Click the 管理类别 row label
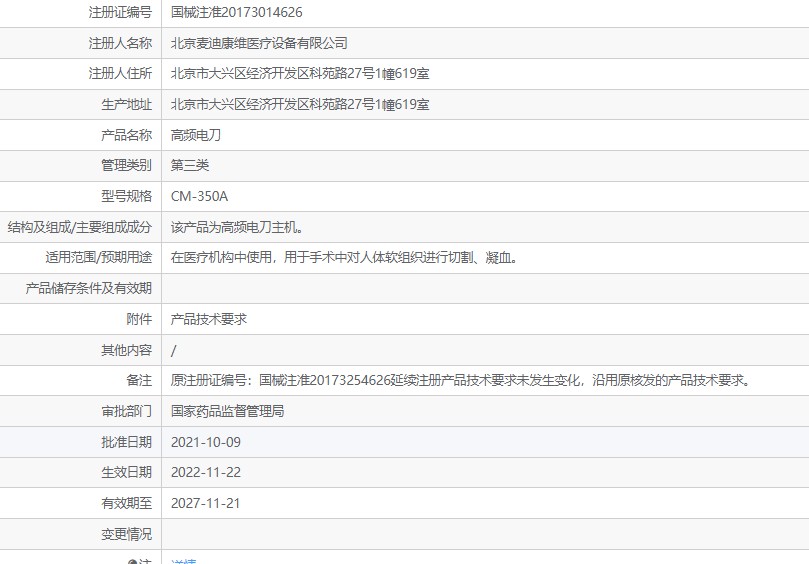This screenshot has width=809, height=564. click(x=126, y=166)
